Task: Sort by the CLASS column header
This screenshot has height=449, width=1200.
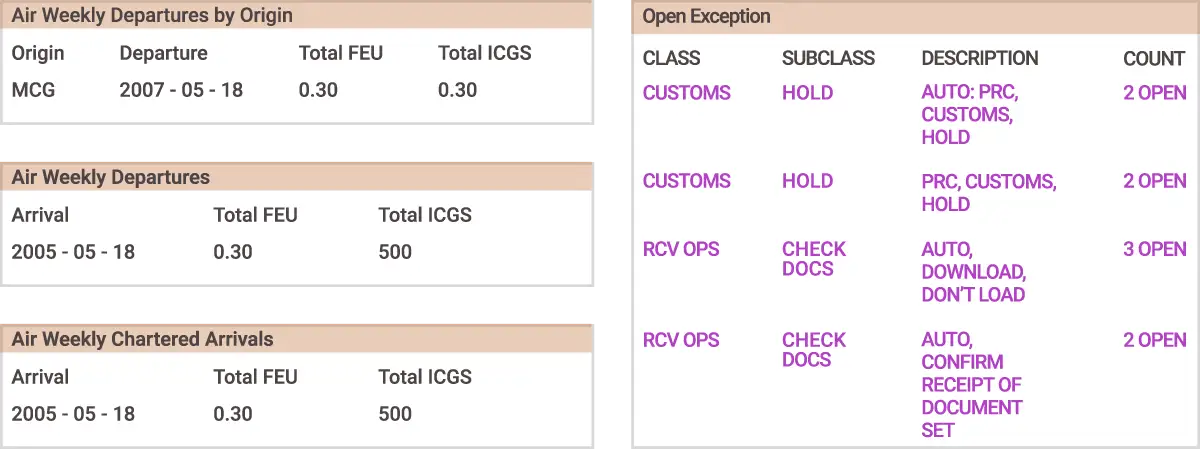Action: 671,59
